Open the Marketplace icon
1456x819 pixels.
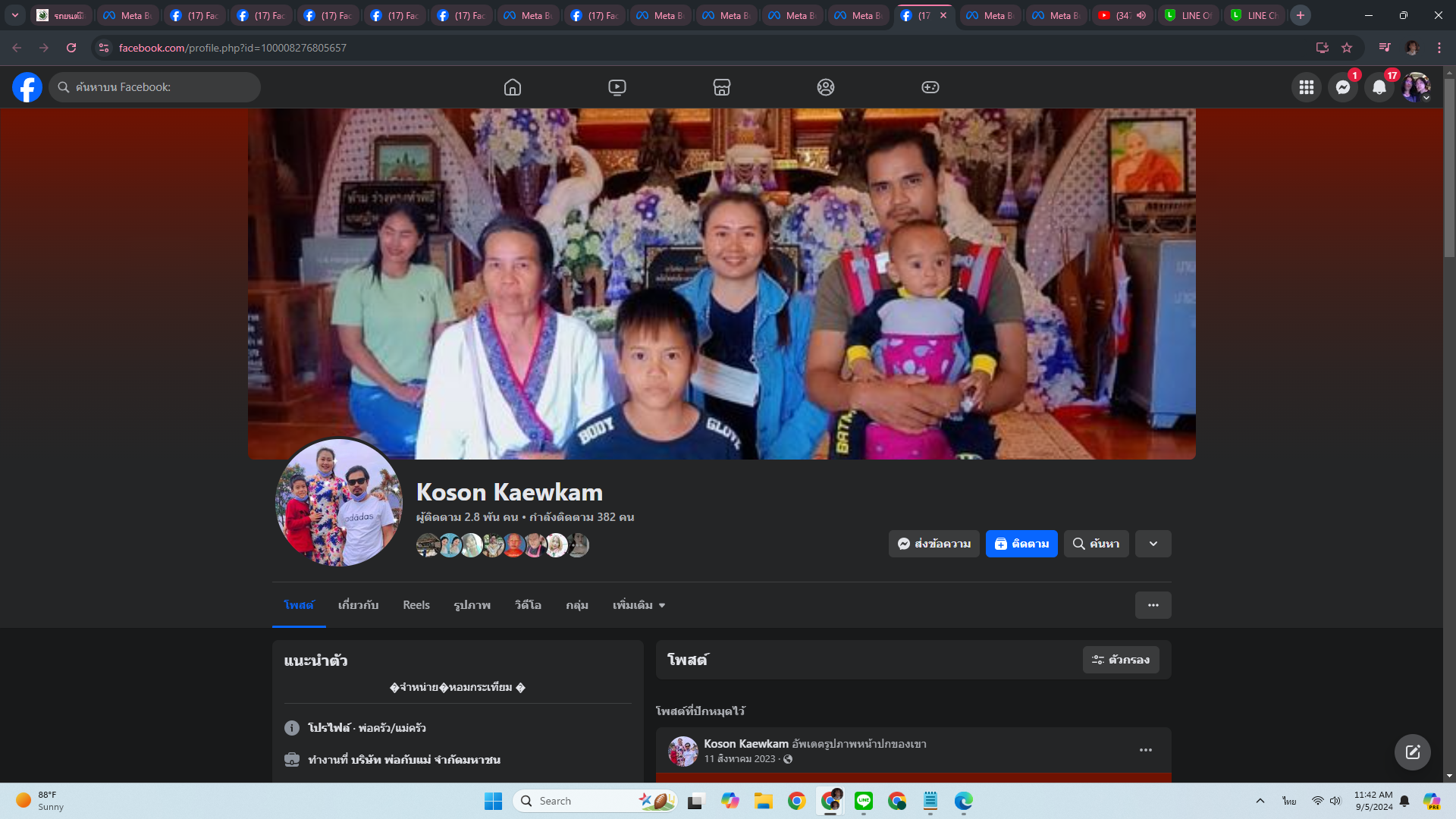pos(722,87)
